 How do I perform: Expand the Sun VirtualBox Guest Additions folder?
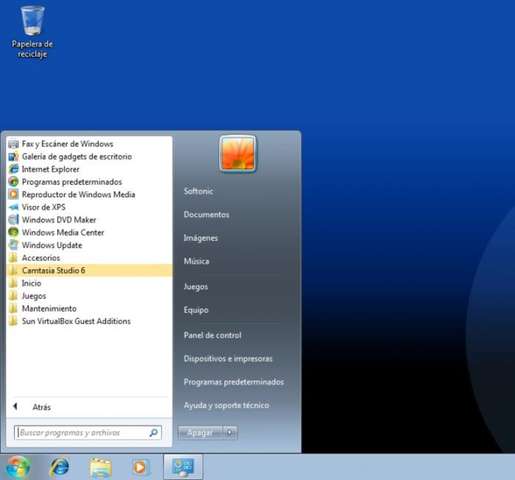click(89, 321)
